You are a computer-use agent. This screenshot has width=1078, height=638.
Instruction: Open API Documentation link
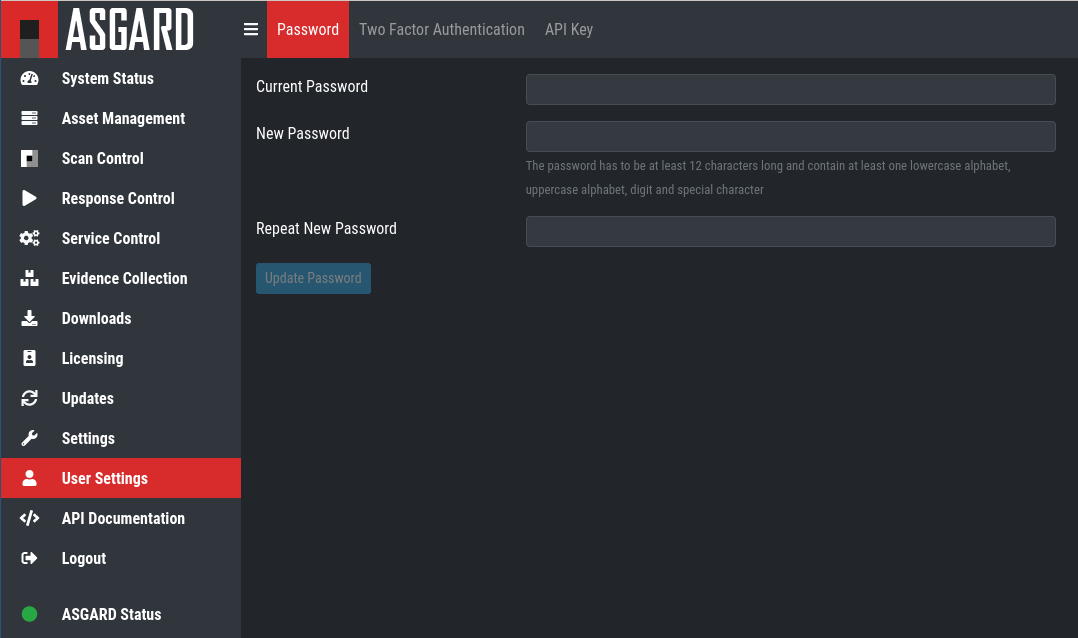click(x=123, y=518)
